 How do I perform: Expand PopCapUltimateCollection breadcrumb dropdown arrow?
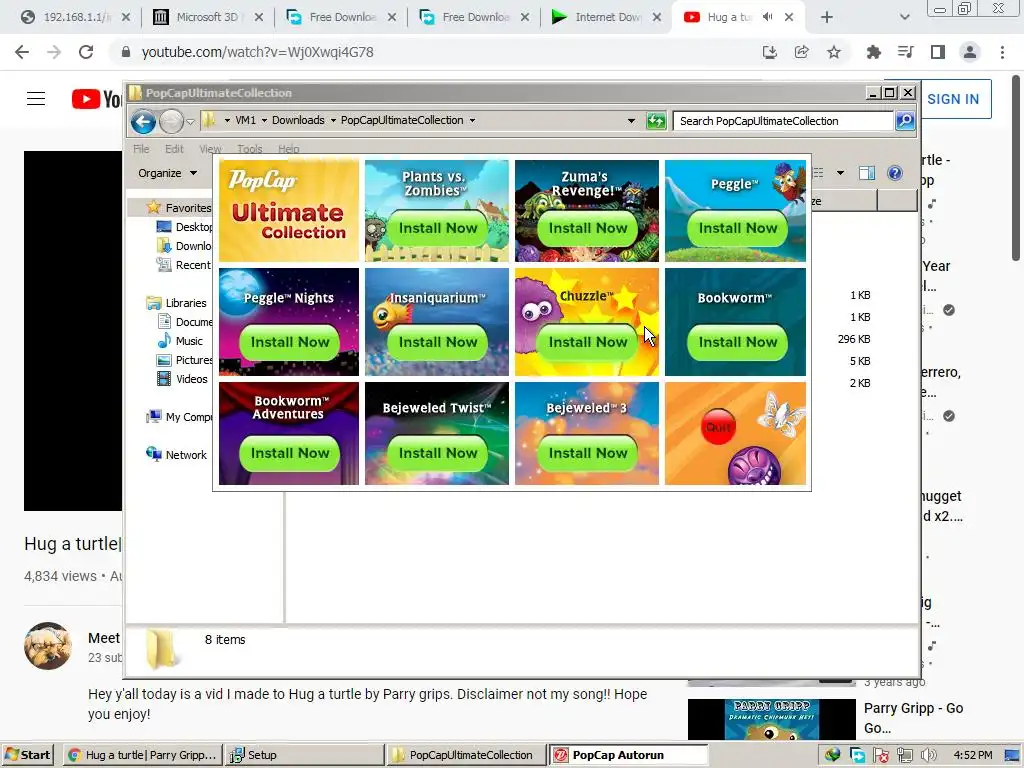(472, 121)
